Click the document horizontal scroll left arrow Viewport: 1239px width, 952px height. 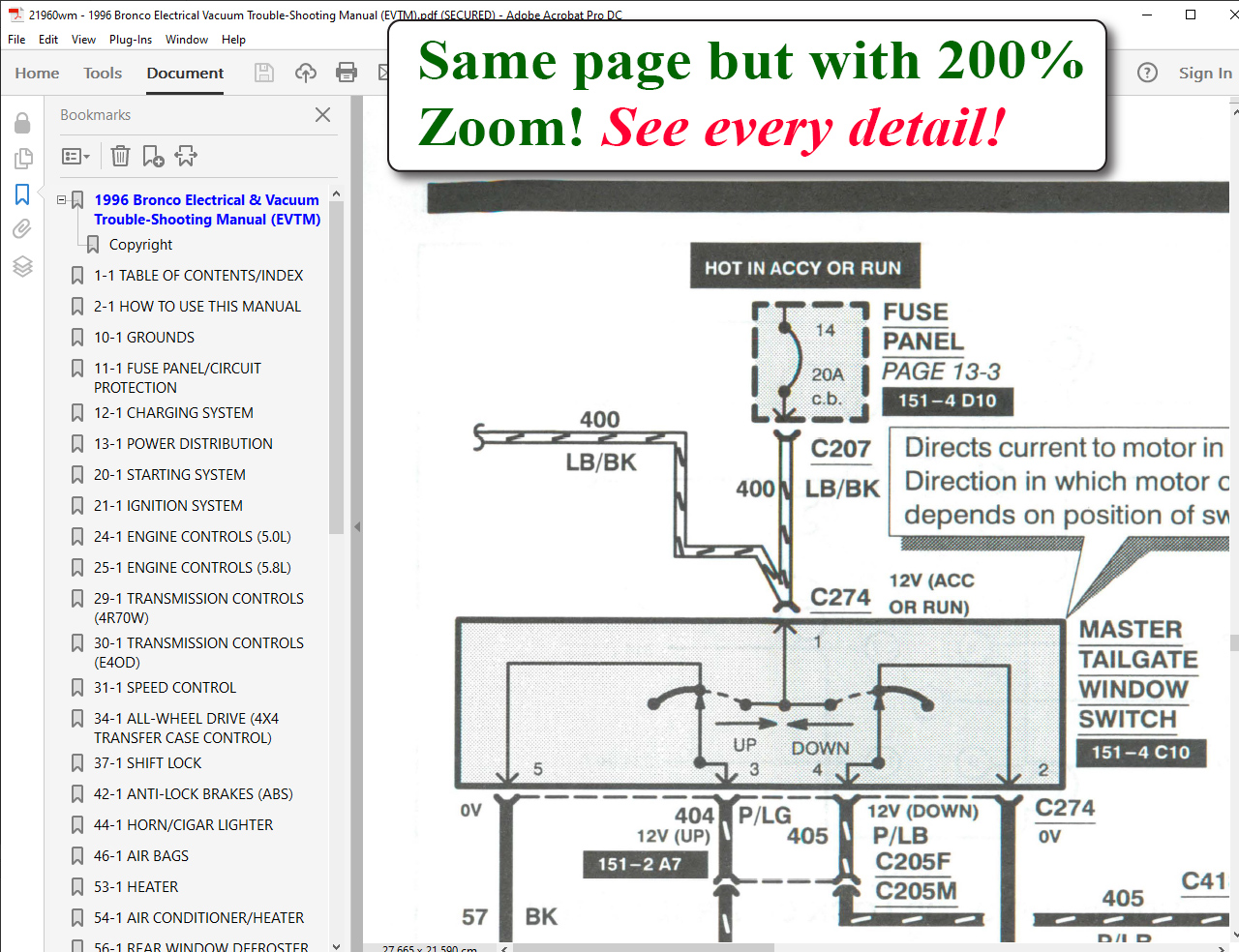504,947
